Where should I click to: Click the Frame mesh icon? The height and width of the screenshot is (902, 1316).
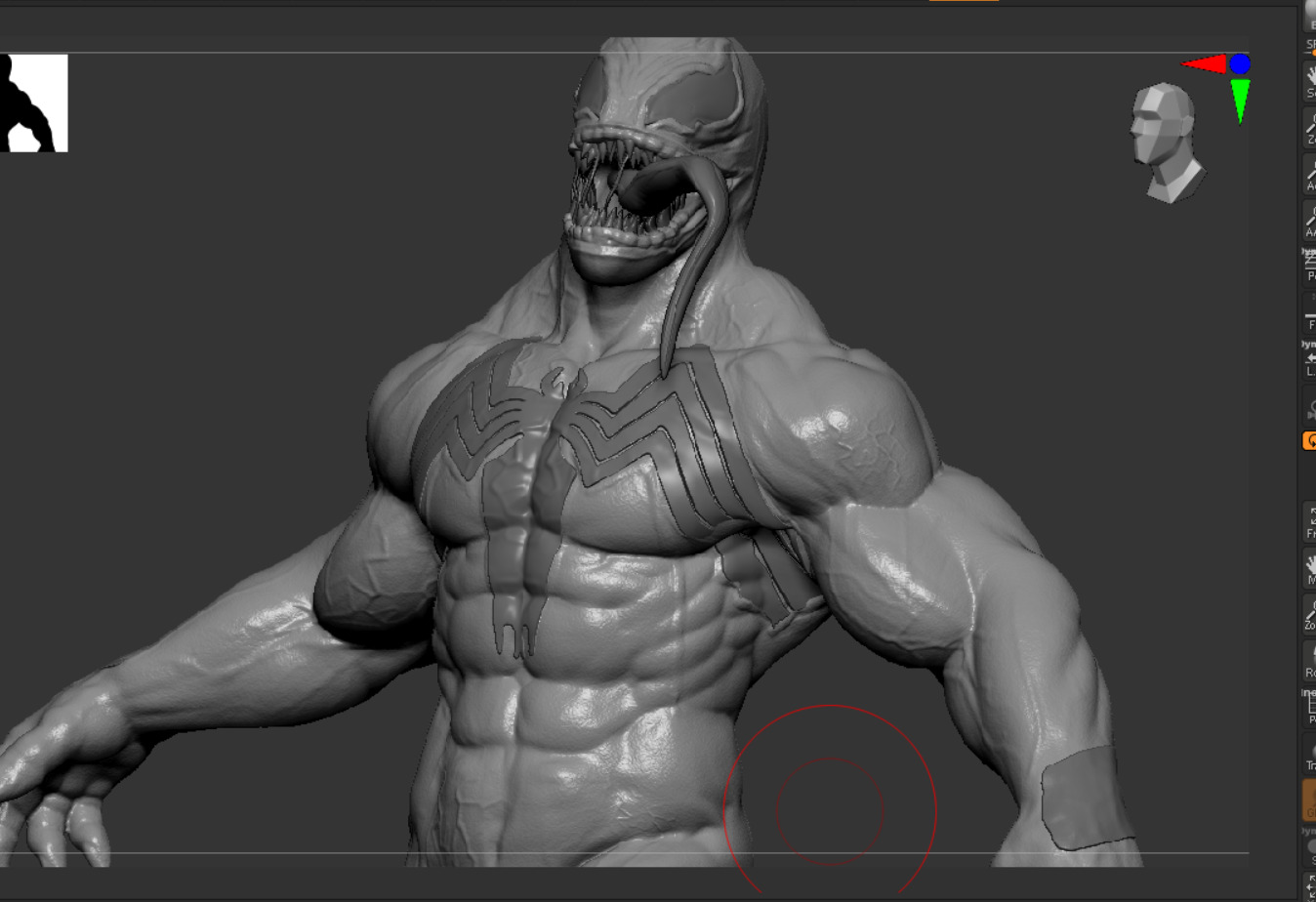pyautogui.click(x=1310, y=522)
